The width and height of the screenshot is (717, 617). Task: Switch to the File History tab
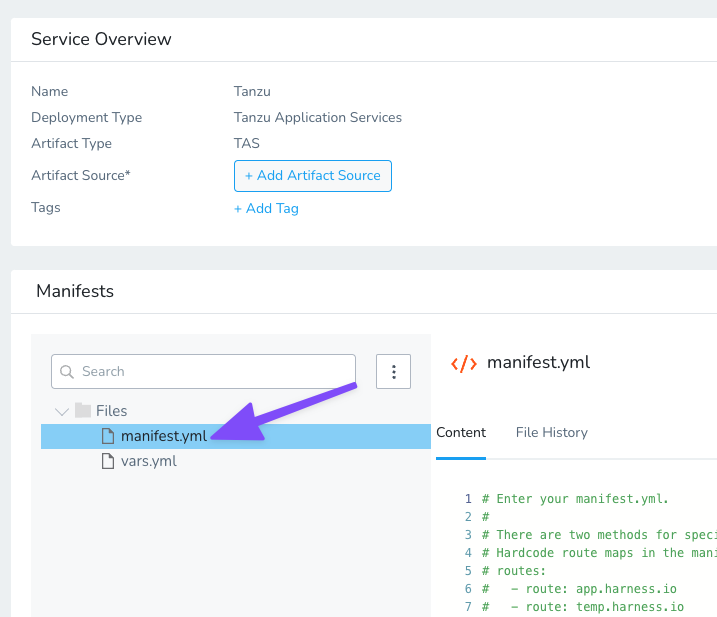click(551, 432)
